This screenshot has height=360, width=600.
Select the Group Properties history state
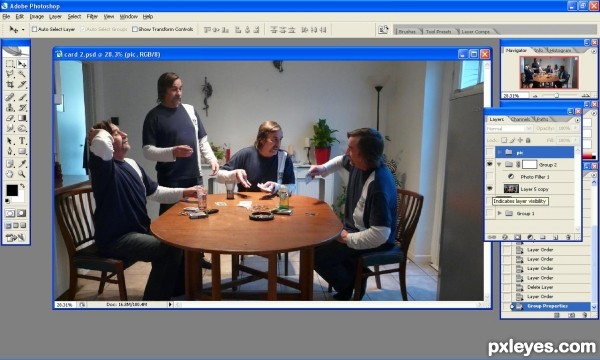pos(547,306)
